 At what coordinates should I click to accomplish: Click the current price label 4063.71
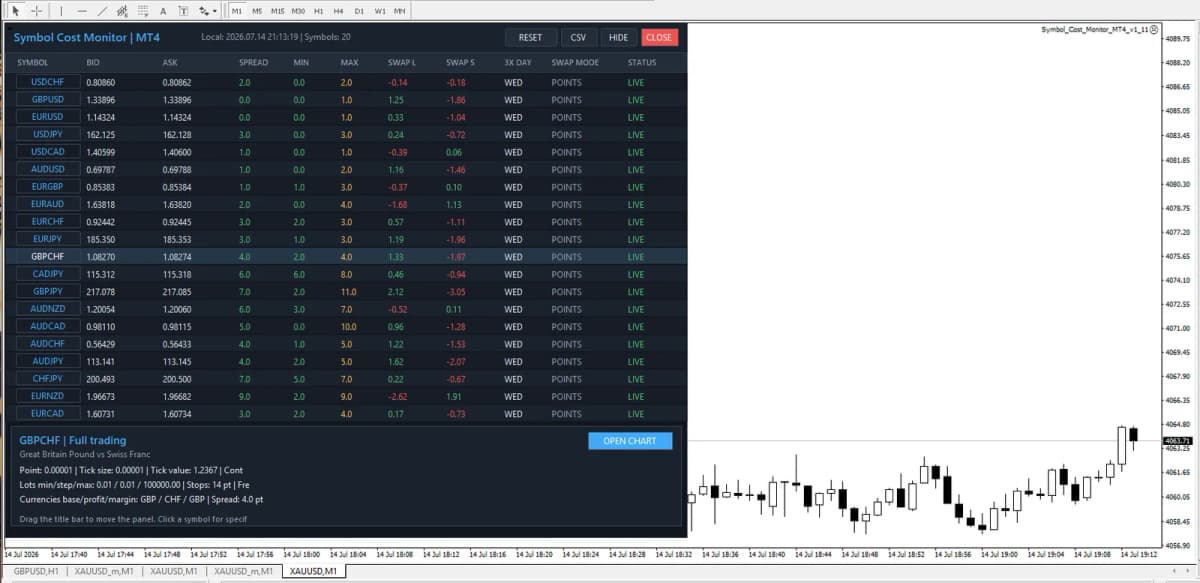1178,440
